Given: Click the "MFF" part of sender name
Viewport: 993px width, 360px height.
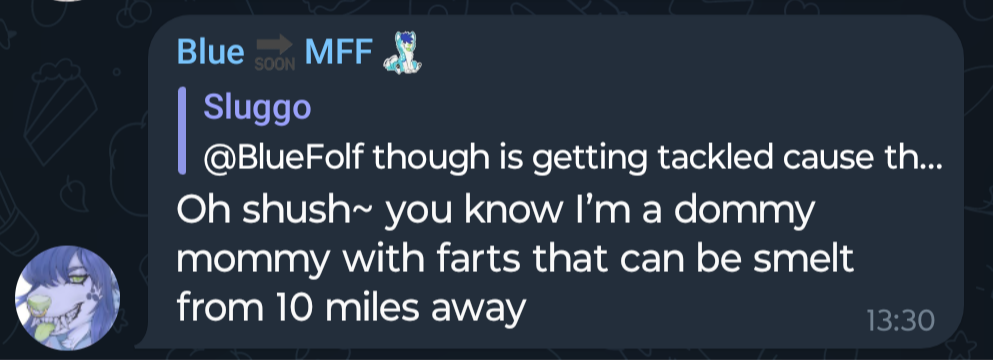Looking at the screenshot, I should pyautogui.click(x=338, y=52).
